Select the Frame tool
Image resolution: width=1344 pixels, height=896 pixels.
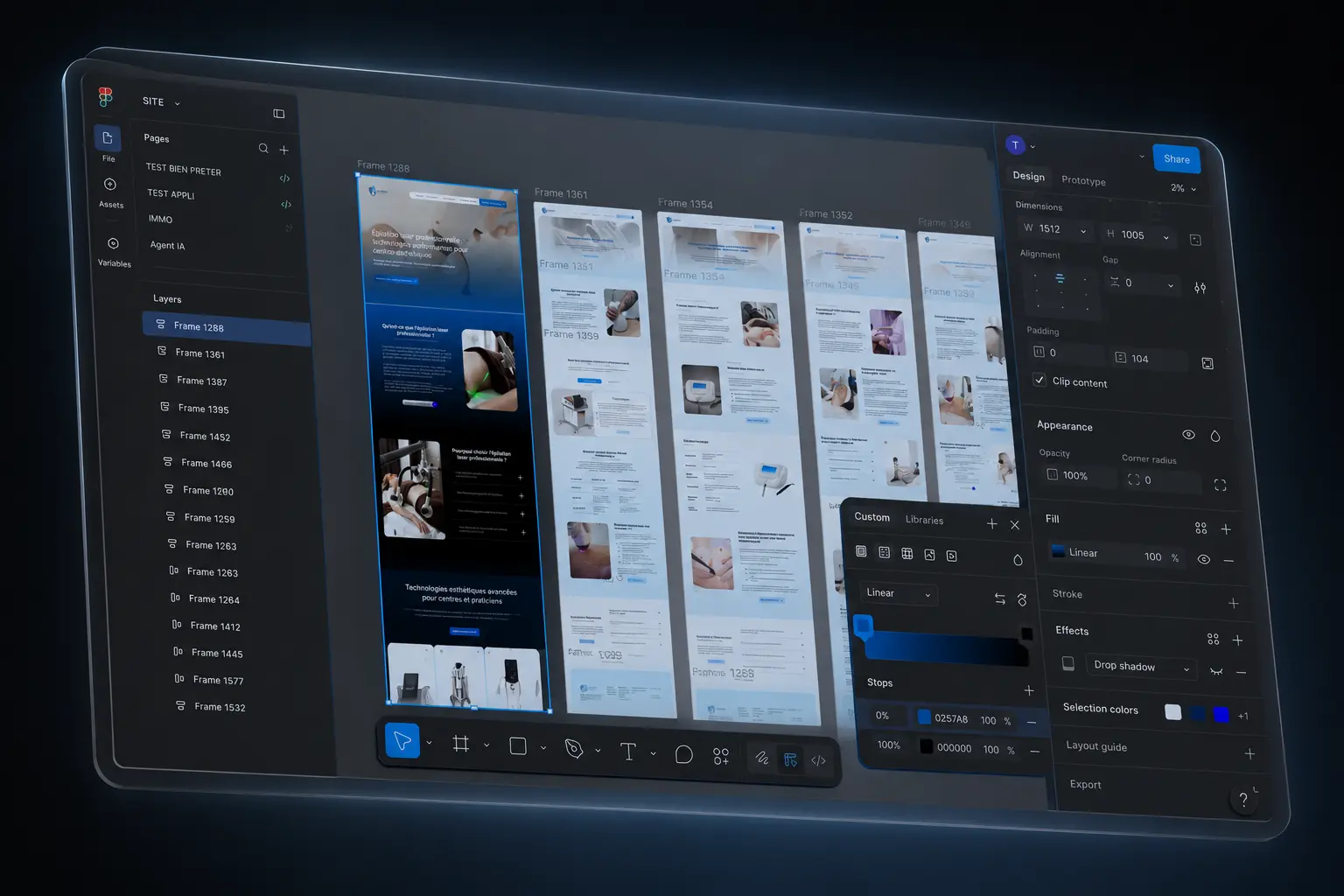click(461, 744)
